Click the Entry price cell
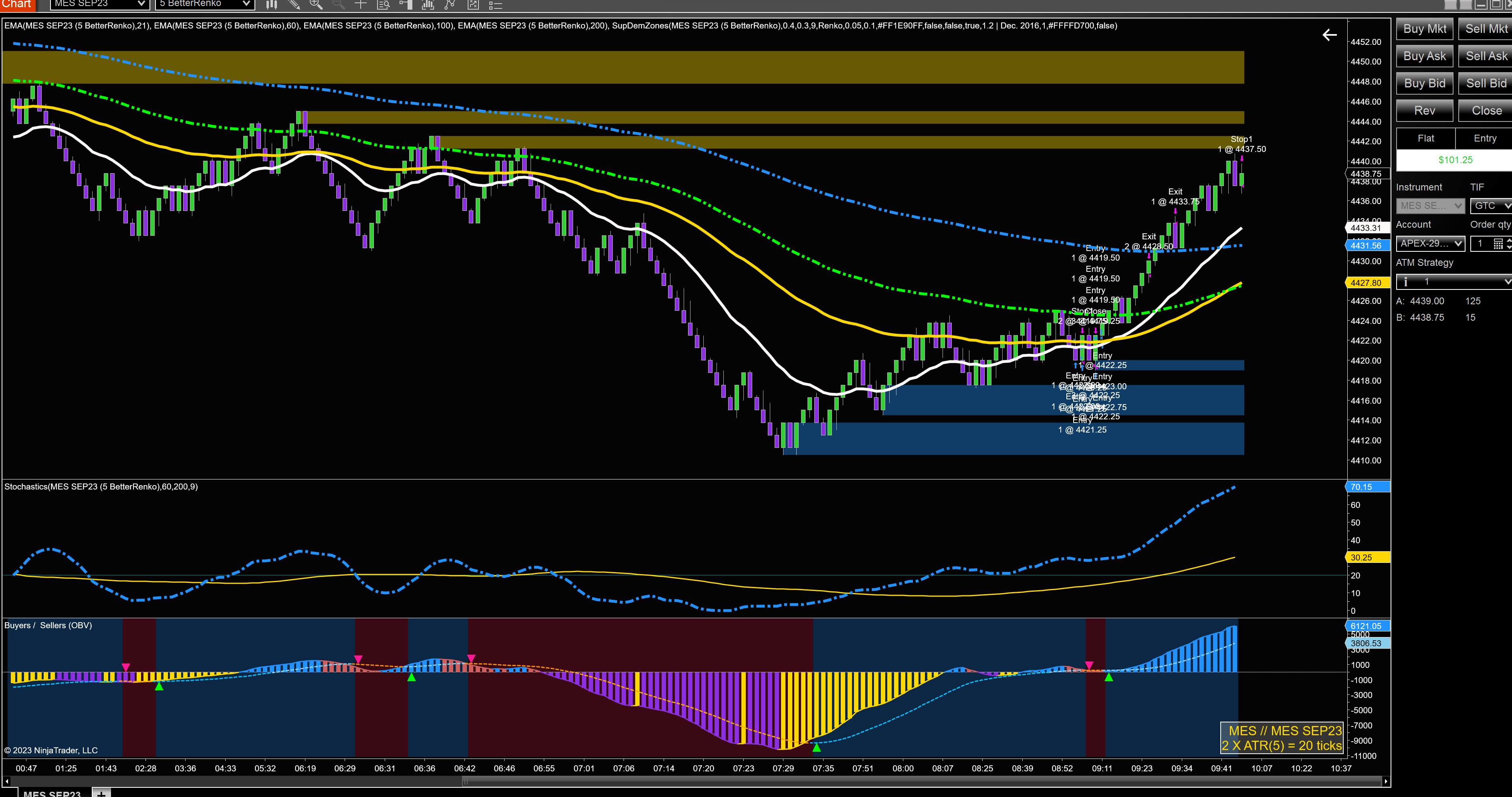 [x=1484, y=139]
